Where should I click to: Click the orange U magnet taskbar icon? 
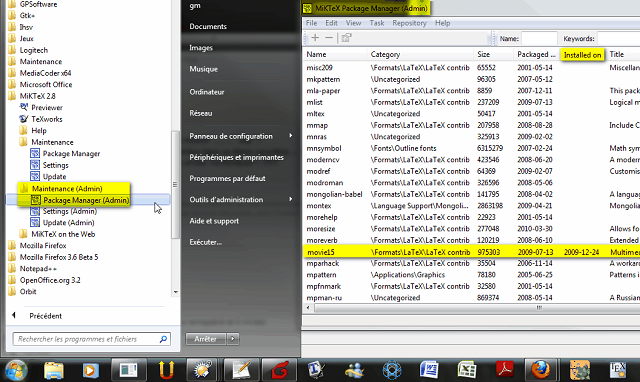click(166, 371)
